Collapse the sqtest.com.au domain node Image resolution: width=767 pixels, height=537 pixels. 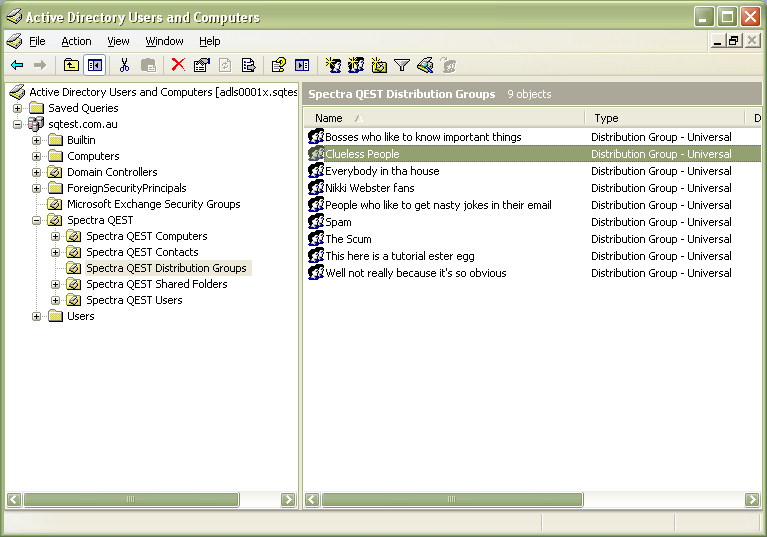pos(18,124)
